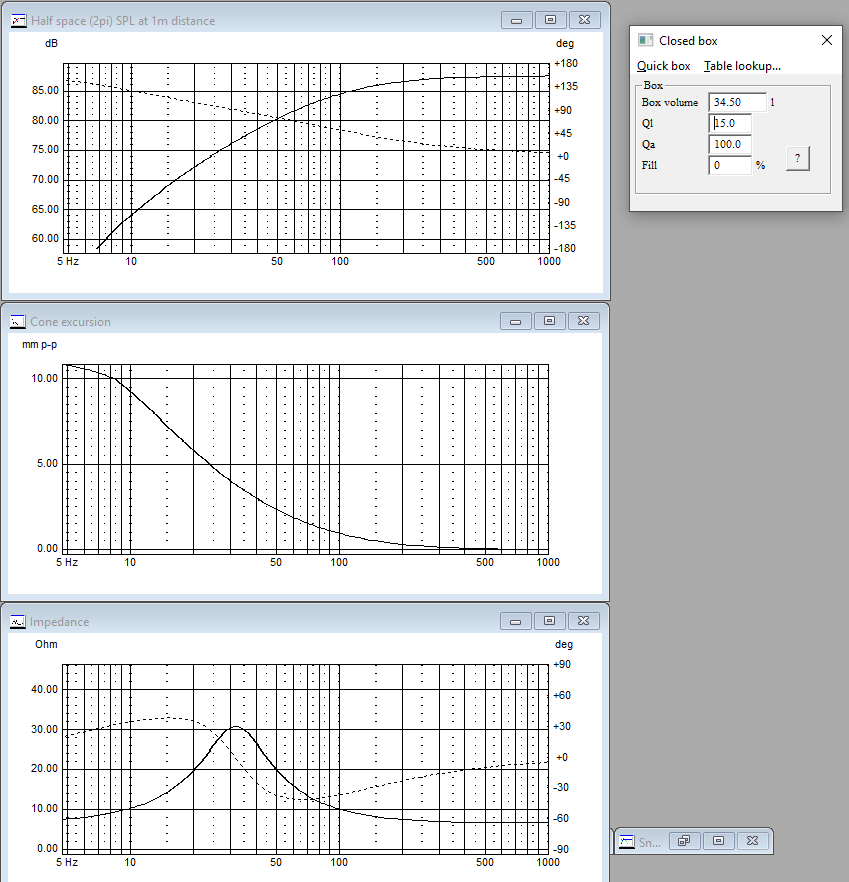Click the Ohm unit label

click(46, 644)
